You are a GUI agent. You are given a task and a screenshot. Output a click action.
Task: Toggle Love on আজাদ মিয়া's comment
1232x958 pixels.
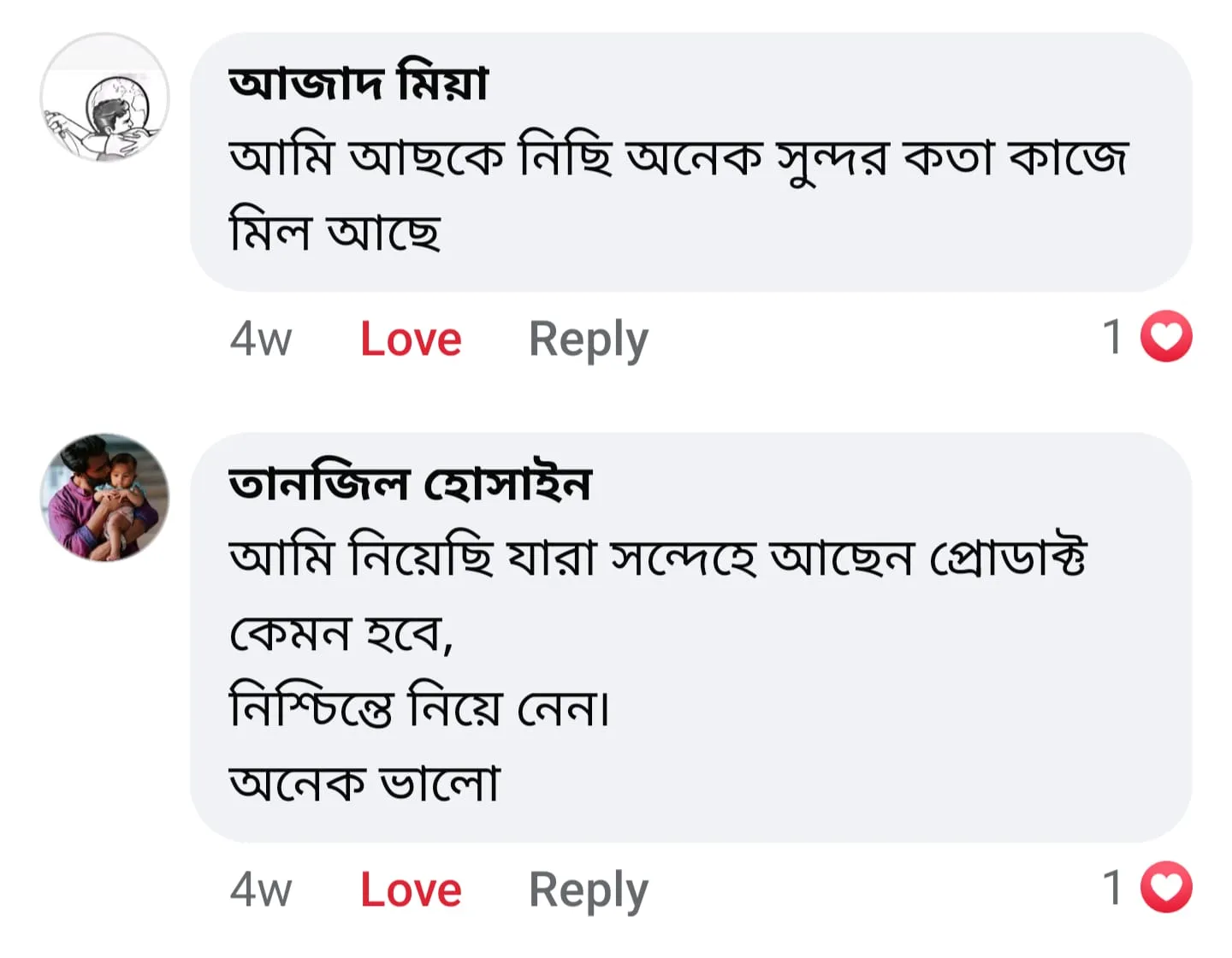411,339
